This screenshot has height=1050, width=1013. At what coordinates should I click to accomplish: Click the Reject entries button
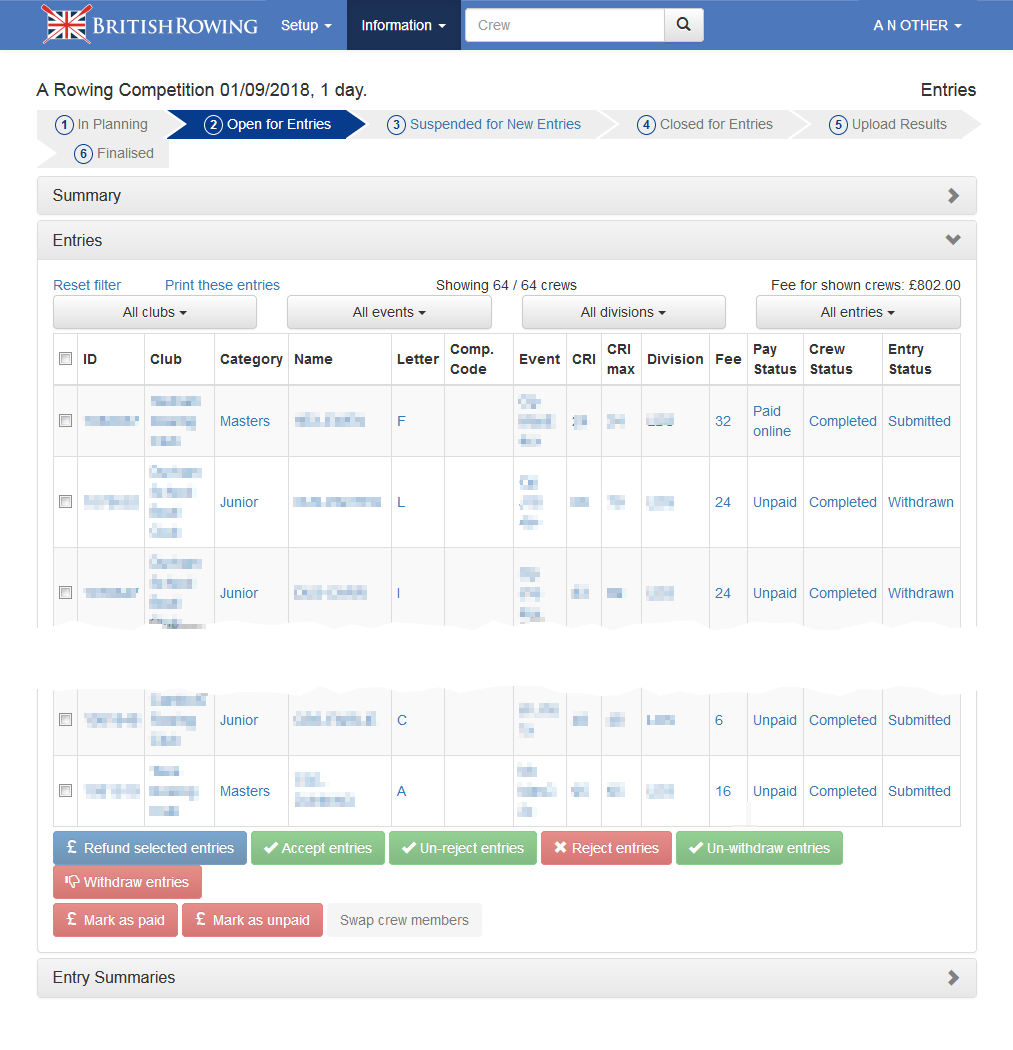pos(606,848)
